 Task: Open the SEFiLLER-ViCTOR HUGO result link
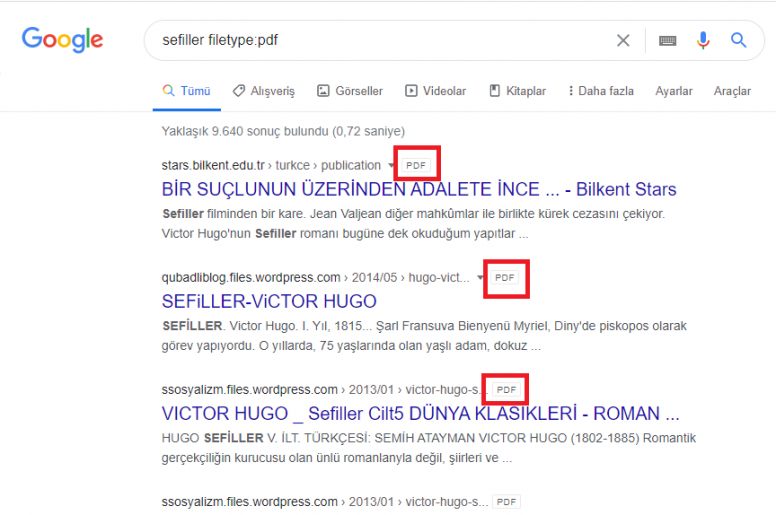point(269,301)
